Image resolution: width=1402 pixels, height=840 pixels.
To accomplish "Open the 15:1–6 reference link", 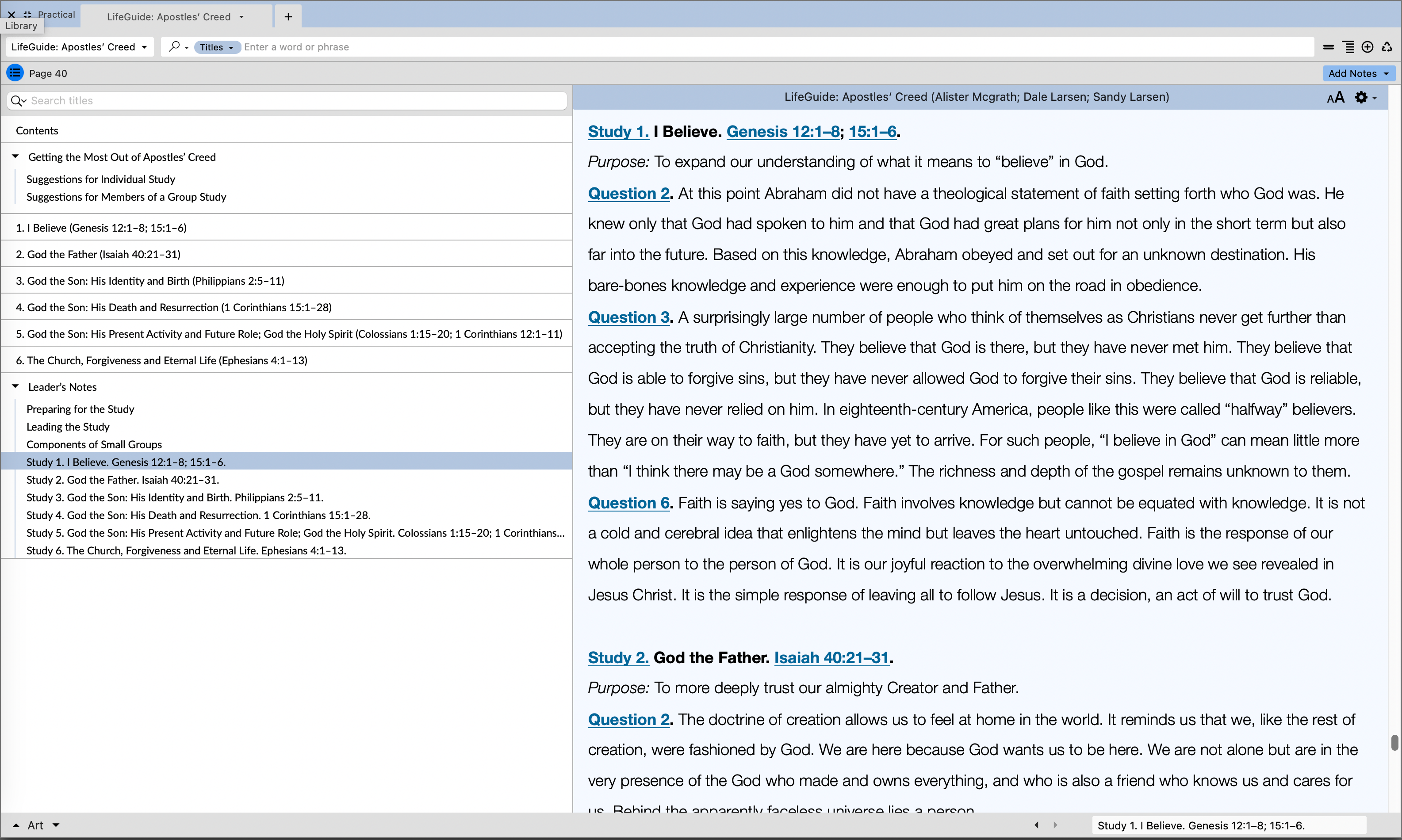I will tap(873, 131).
